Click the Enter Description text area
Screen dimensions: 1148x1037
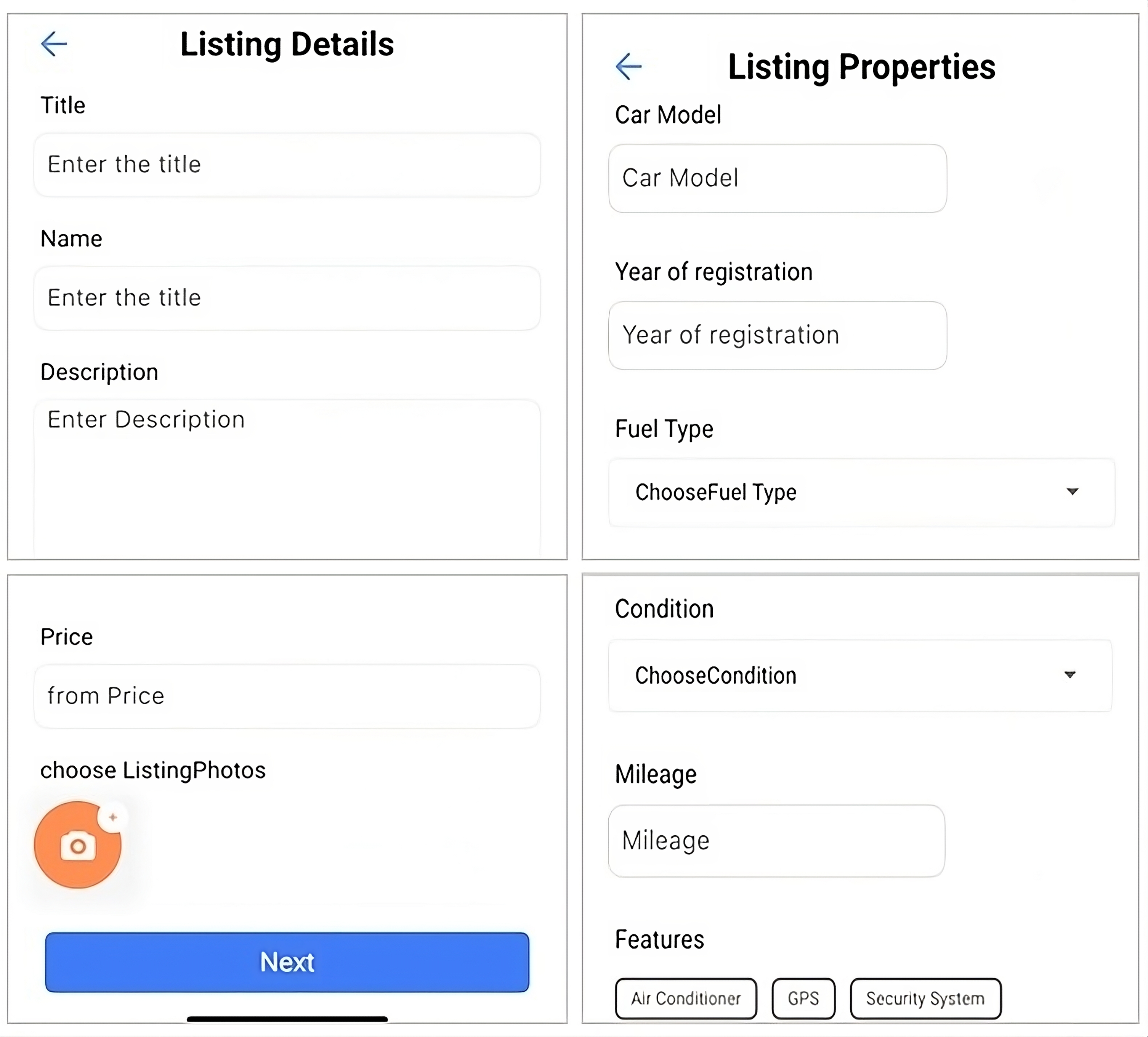point(287,478)
